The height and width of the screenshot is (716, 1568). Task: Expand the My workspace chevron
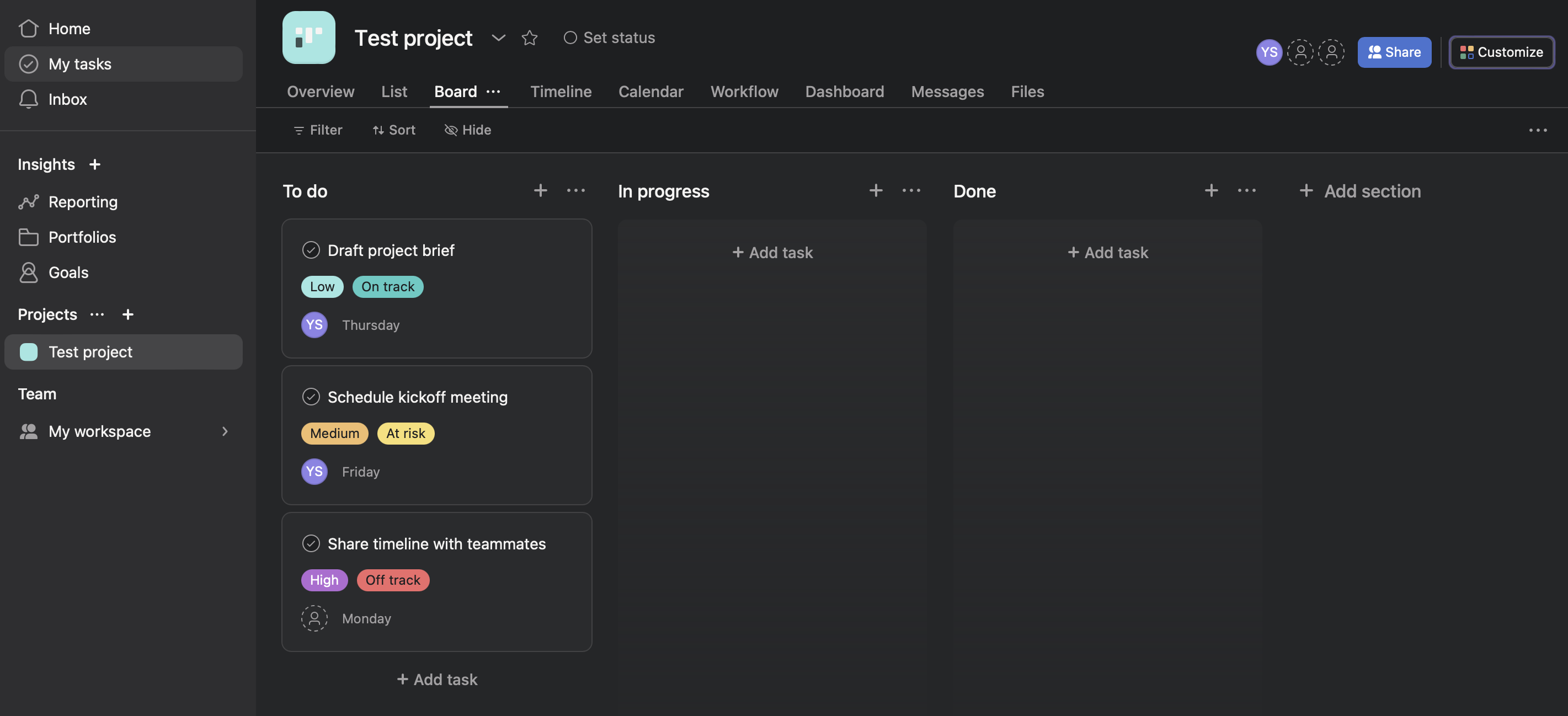[x=225, y=431]
